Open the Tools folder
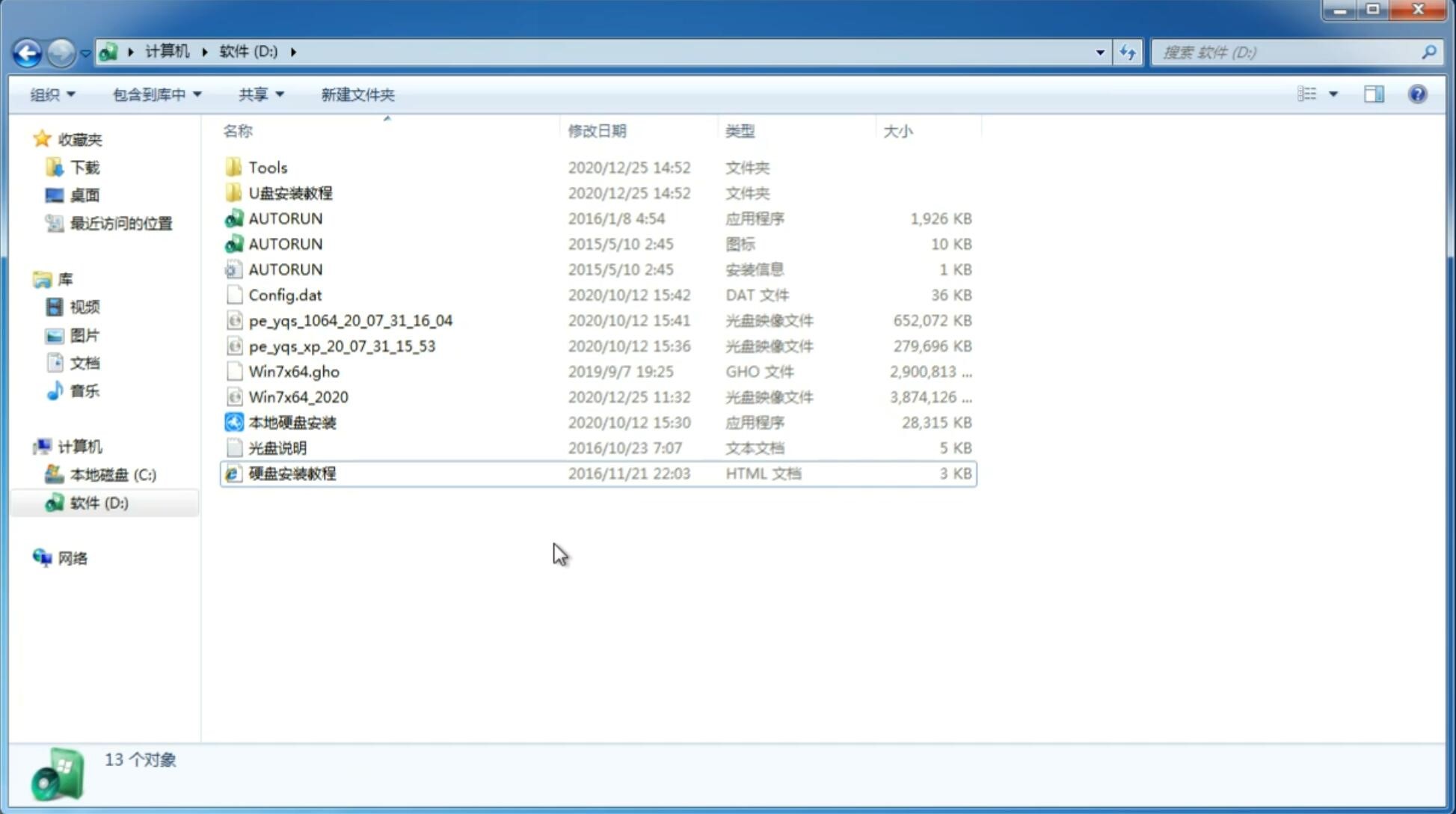The height and width of the screenshot is (814, 1456). [268, 167]
